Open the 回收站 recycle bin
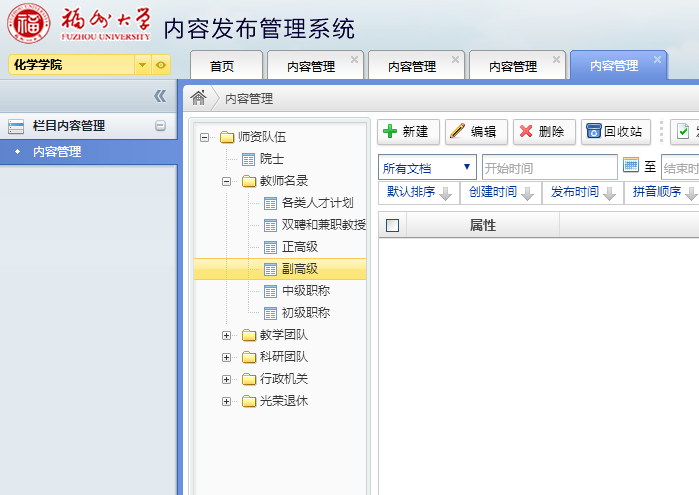Screen dimensions: 699x495 [615, 132]
